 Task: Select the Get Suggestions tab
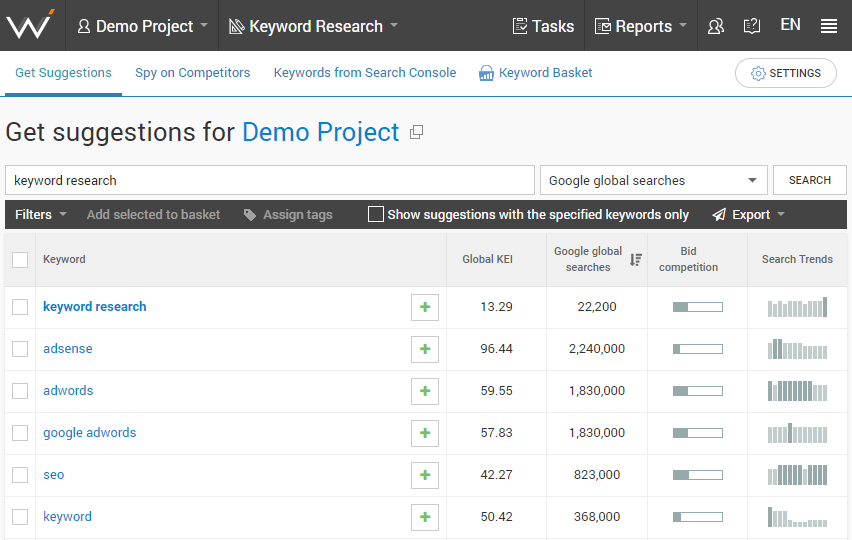point(63,73)
